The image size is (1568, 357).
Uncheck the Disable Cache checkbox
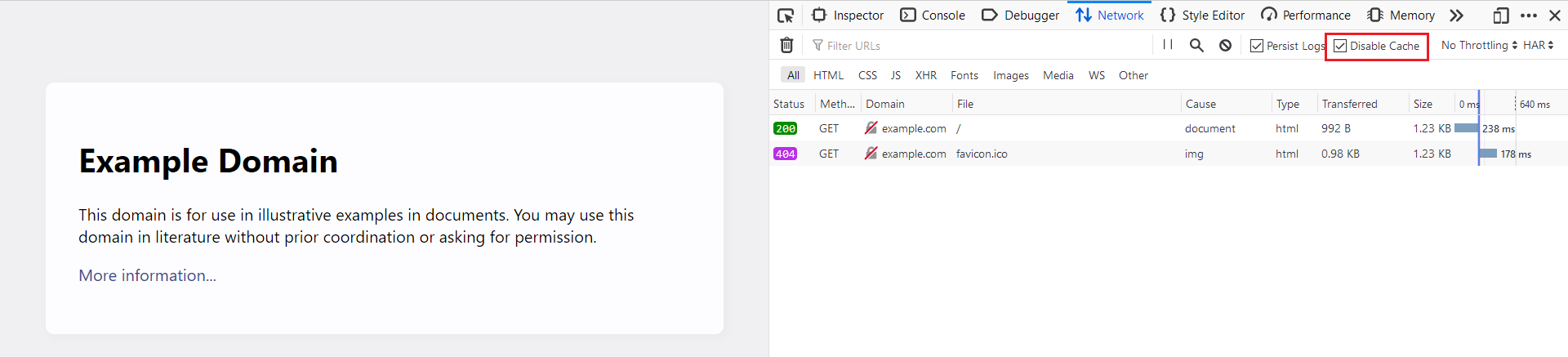point(1340,46)
